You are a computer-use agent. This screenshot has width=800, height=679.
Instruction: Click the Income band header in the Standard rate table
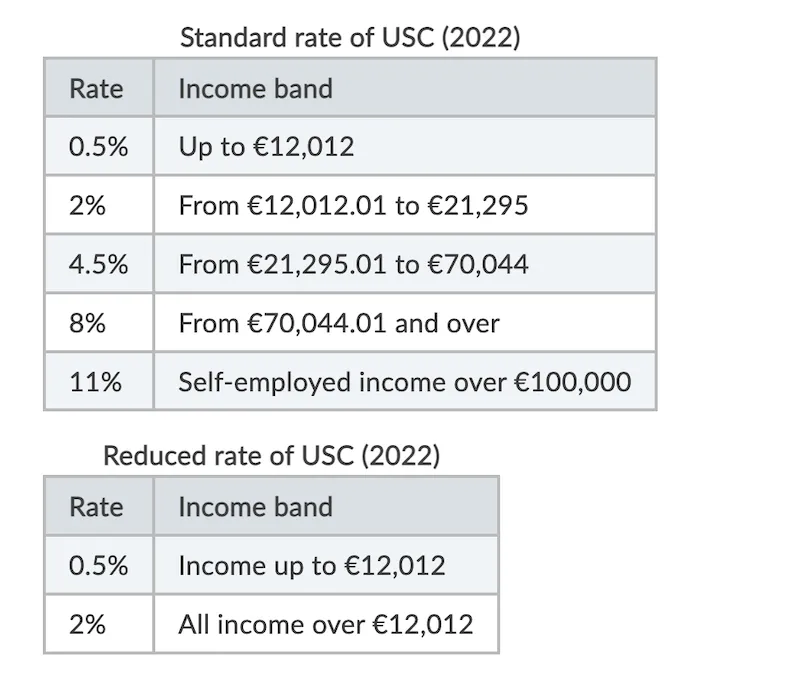click(255, 88)
